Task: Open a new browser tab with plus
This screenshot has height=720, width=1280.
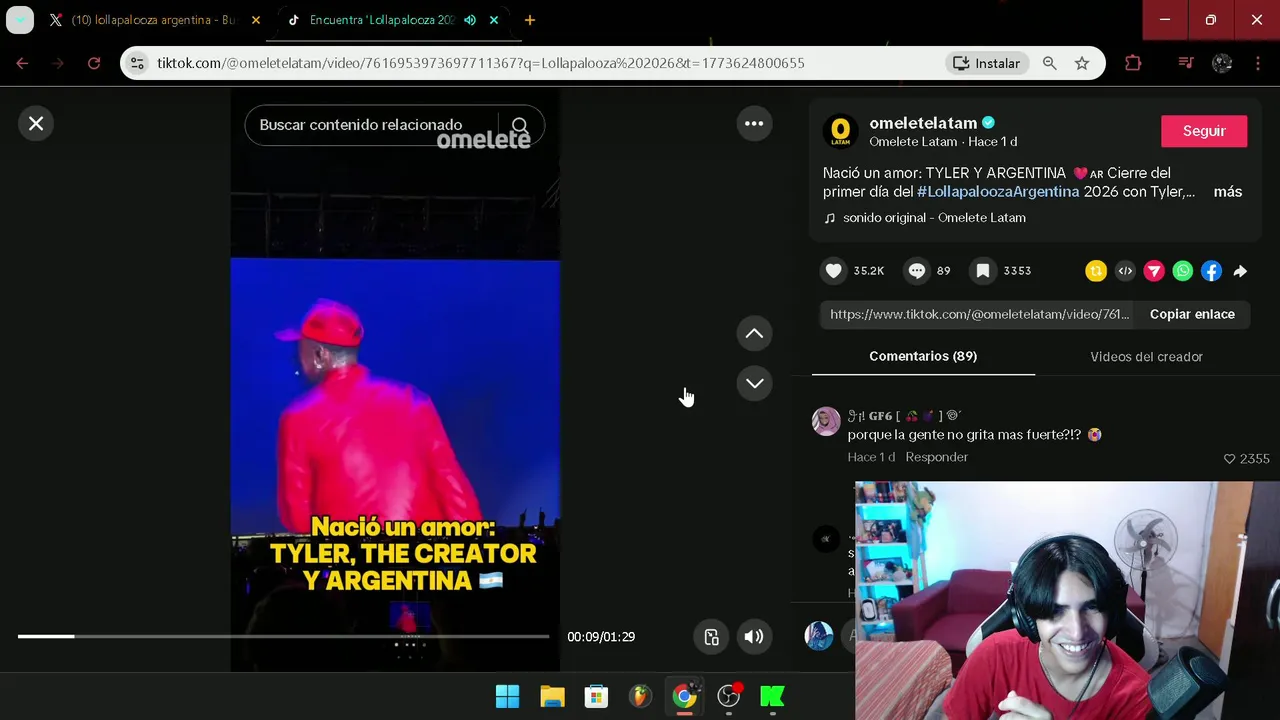Action: click(530, 20)
